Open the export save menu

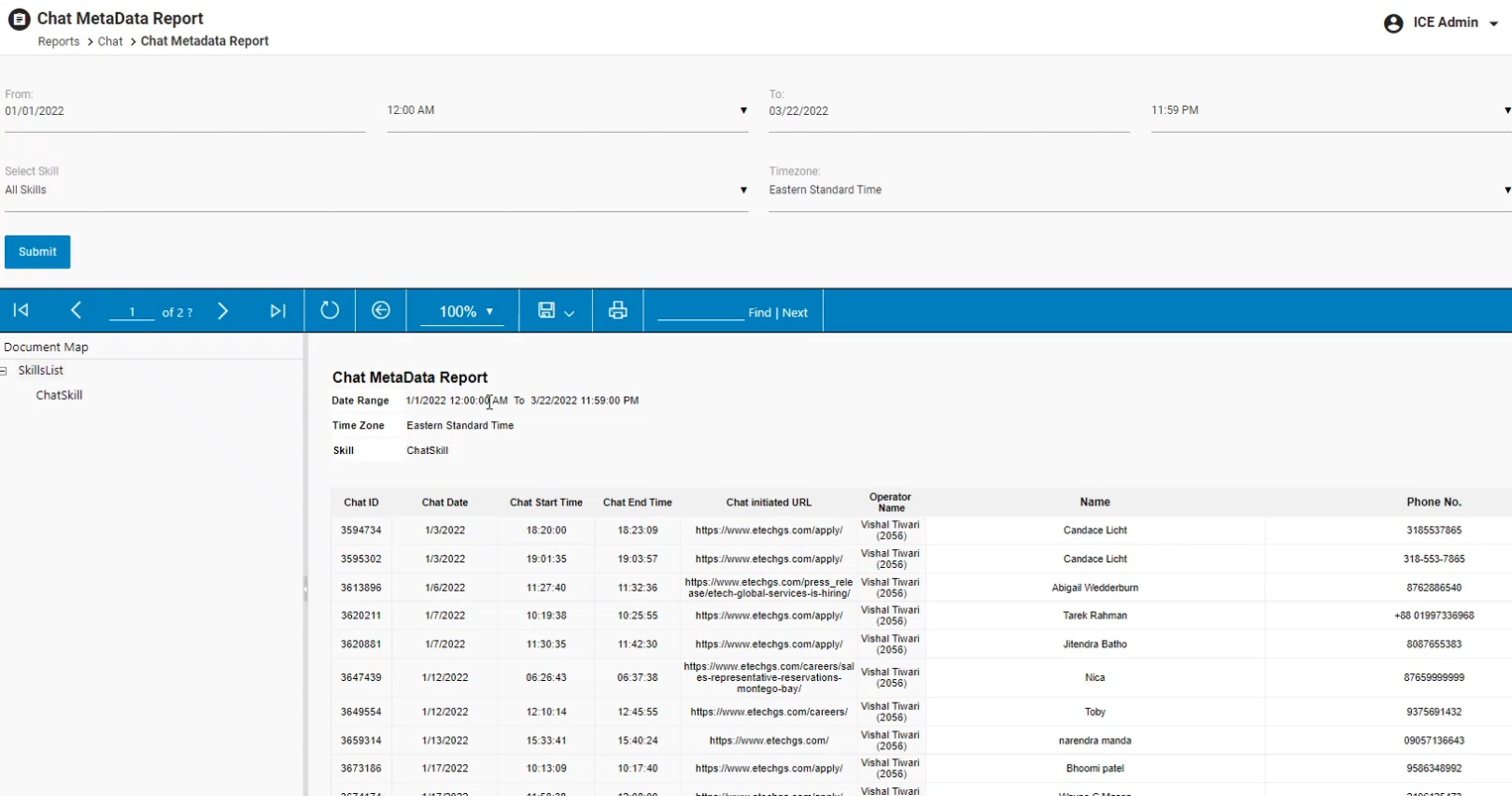pyautogui.click(x=555, y=311)
